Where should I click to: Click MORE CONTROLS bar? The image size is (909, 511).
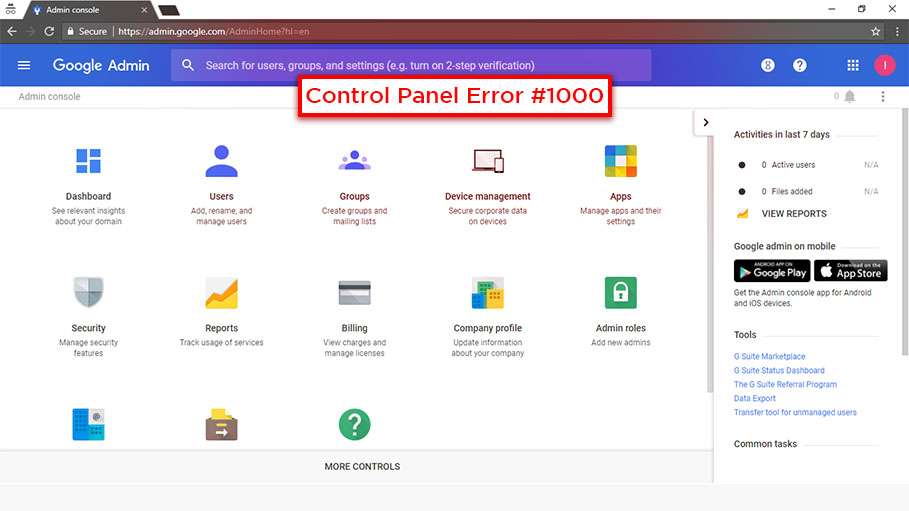point(362,466)
